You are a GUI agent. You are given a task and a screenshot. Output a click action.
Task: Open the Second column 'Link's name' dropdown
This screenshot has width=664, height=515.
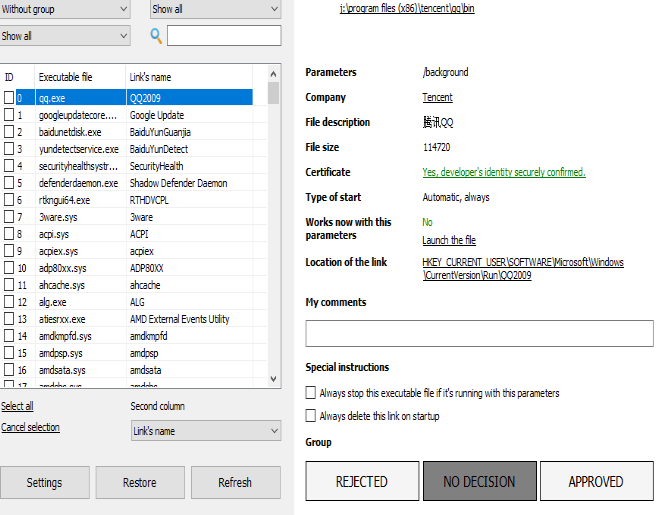click(206, 430)
